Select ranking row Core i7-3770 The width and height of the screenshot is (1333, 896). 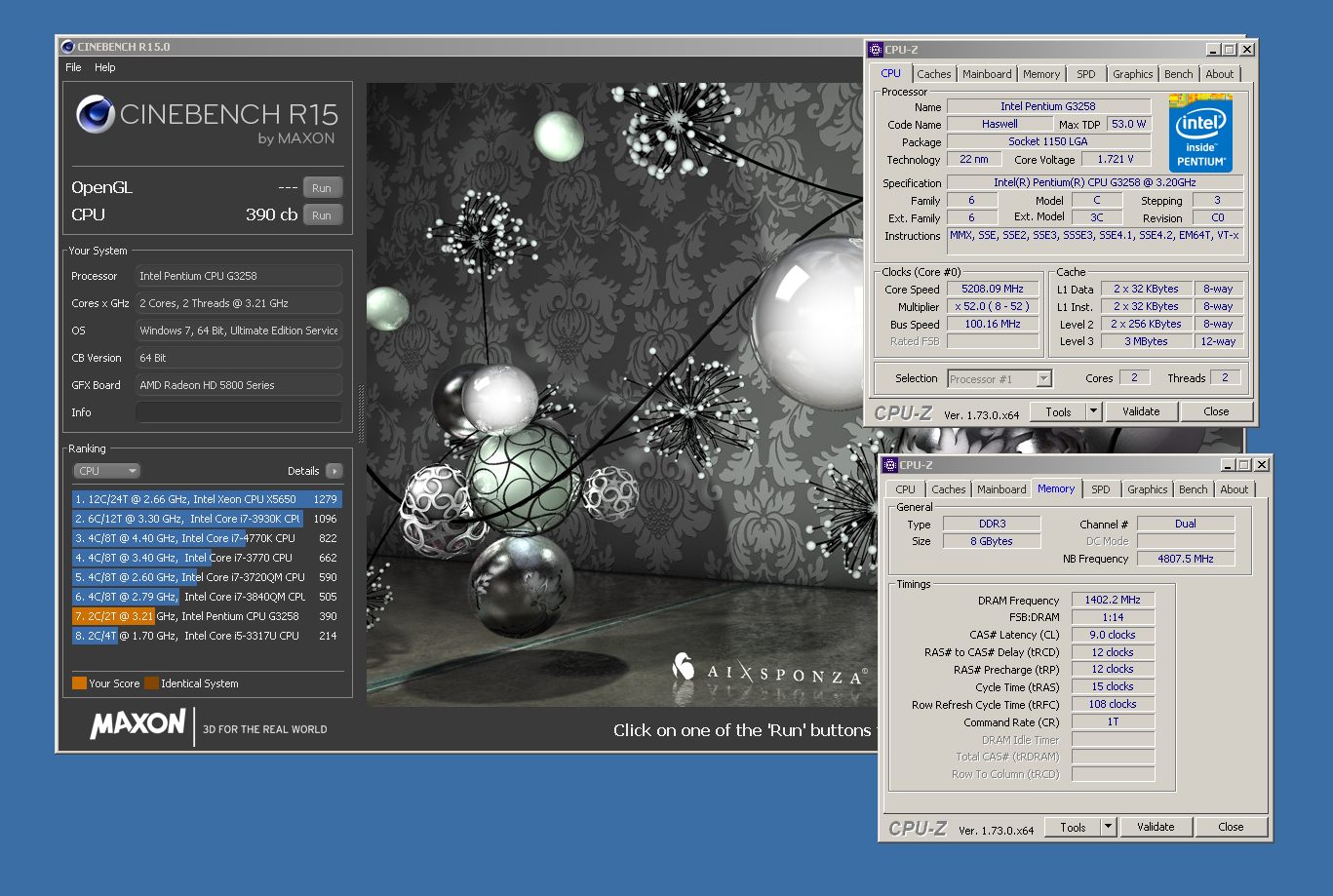(x=207, y=558)
